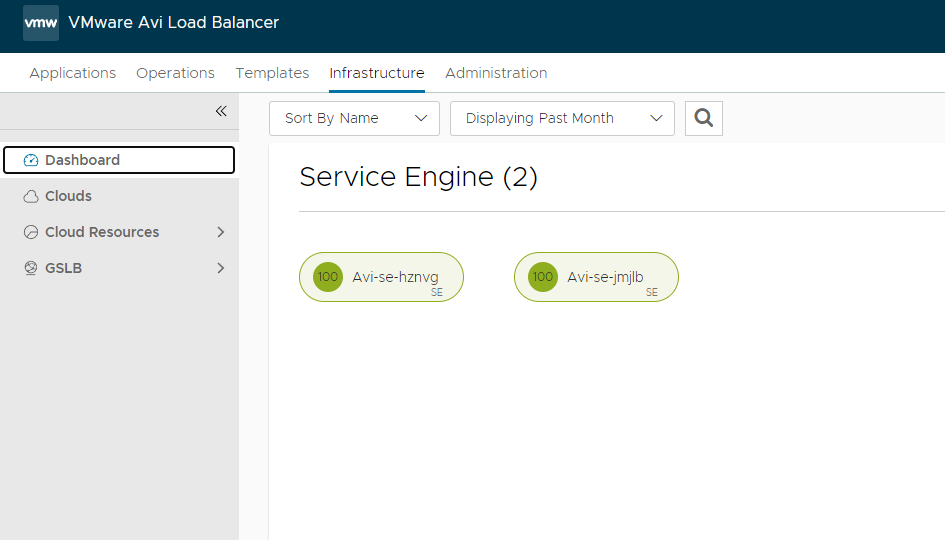945x540 pixels.
Task: Select the Administration tab
Action: point(496,73)
